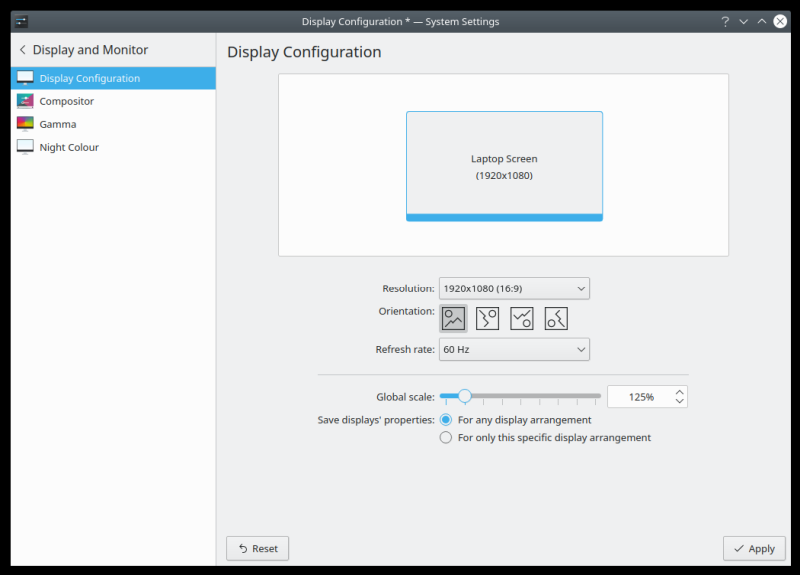This screenshot has width=800, height=575.
Task: Go back using the Display and Monitor arrow
Action: pyautogui.click(x=22, y=49)
